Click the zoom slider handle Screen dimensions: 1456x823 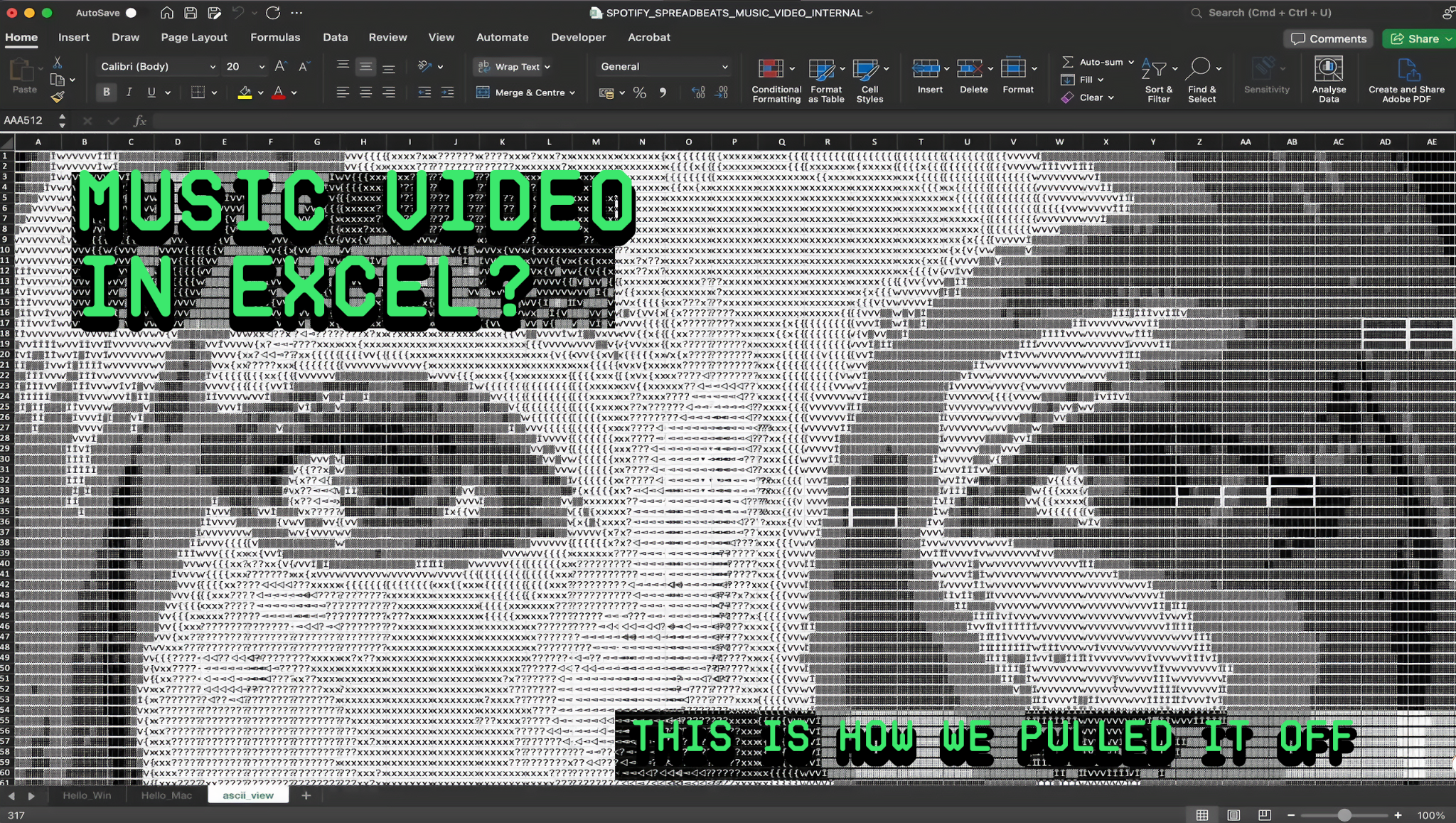click(x=1344, y=815)
